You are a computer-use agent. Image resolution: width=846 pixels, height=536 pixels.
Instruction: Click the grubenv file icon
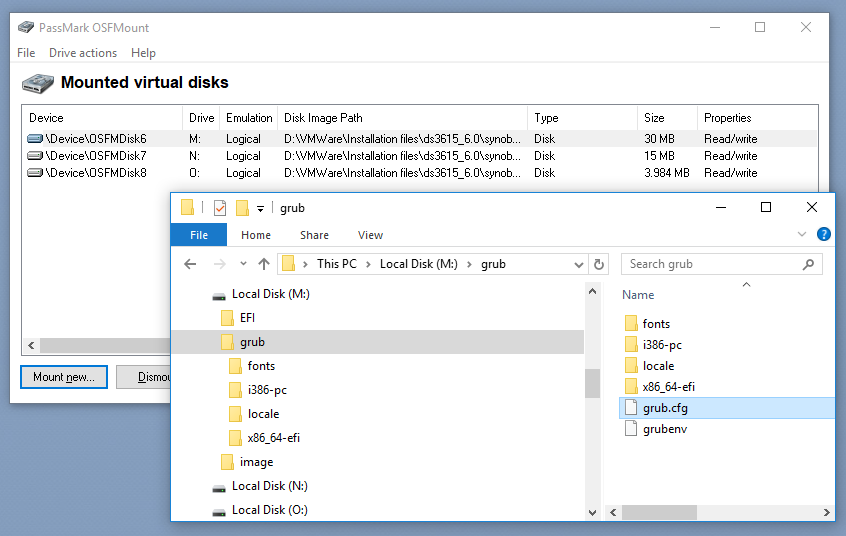(x=631, y=429)
